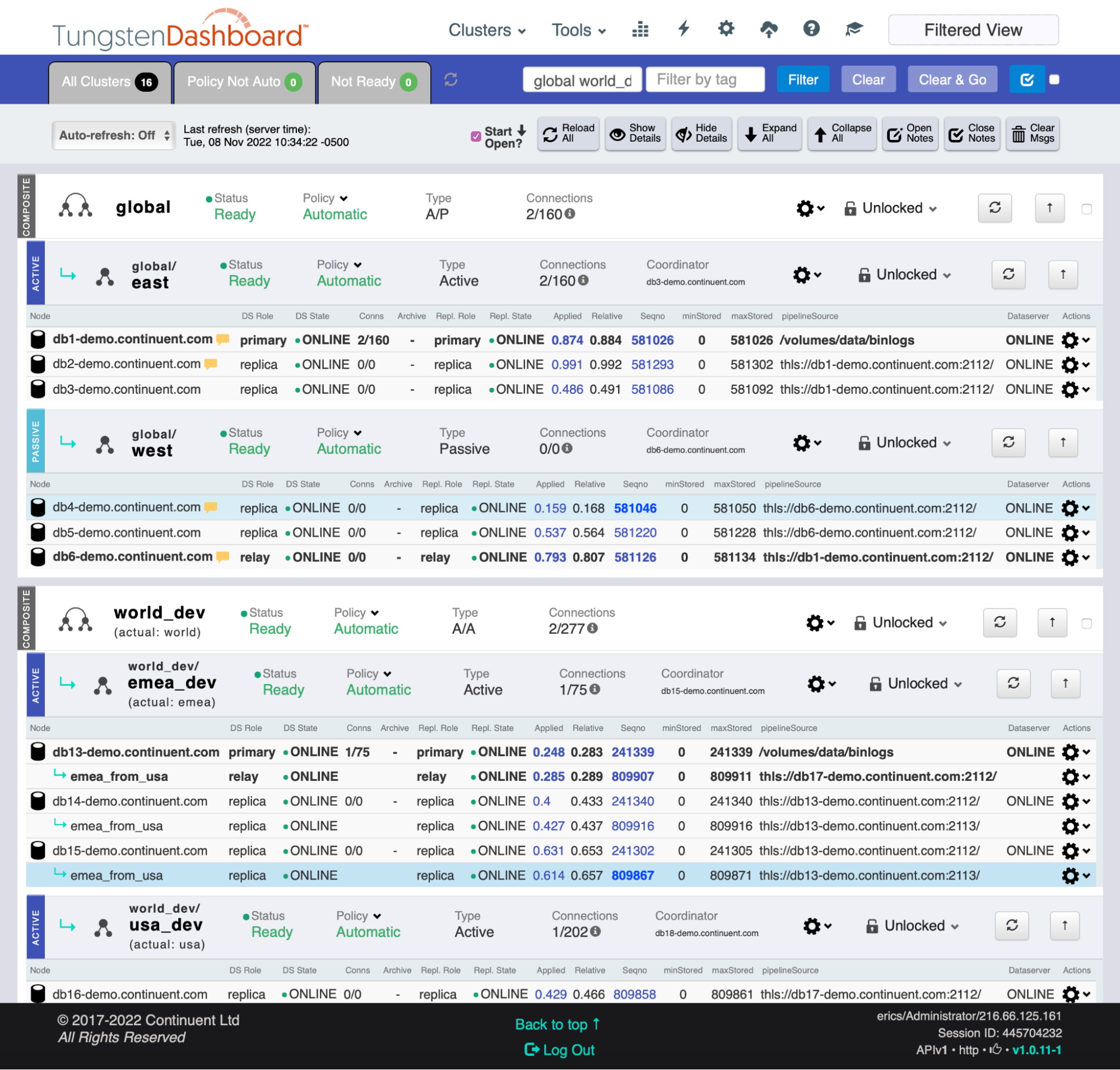Image resolution: width=1120 pixels, height=1070 pixels.
Task: Click the database icon for db3-demo.continuent.com
Action: coord(38,389)
